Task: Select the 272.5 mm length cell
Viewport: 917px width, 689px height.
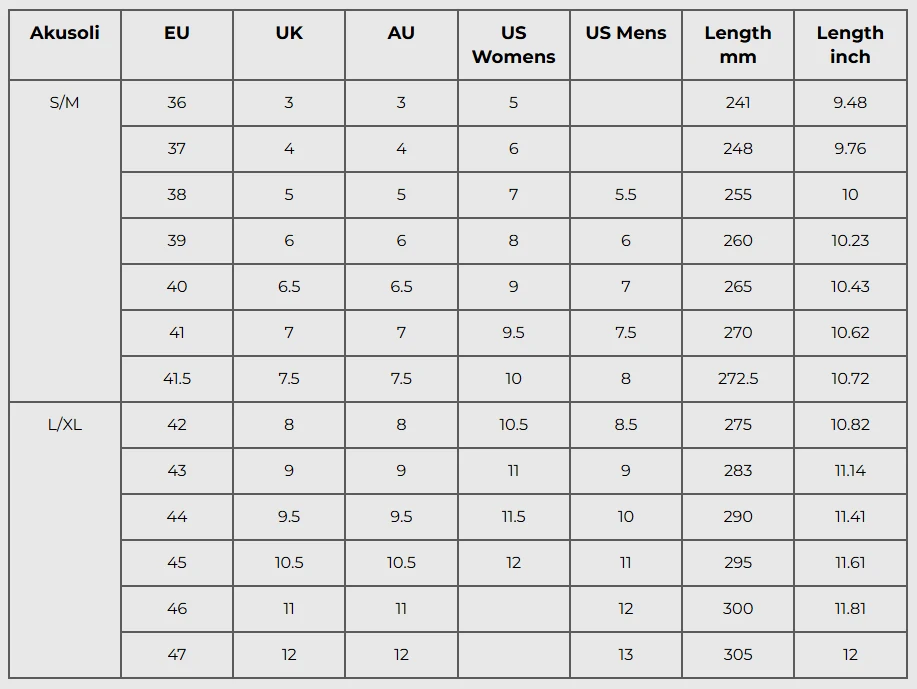Action: coord(738,379)
